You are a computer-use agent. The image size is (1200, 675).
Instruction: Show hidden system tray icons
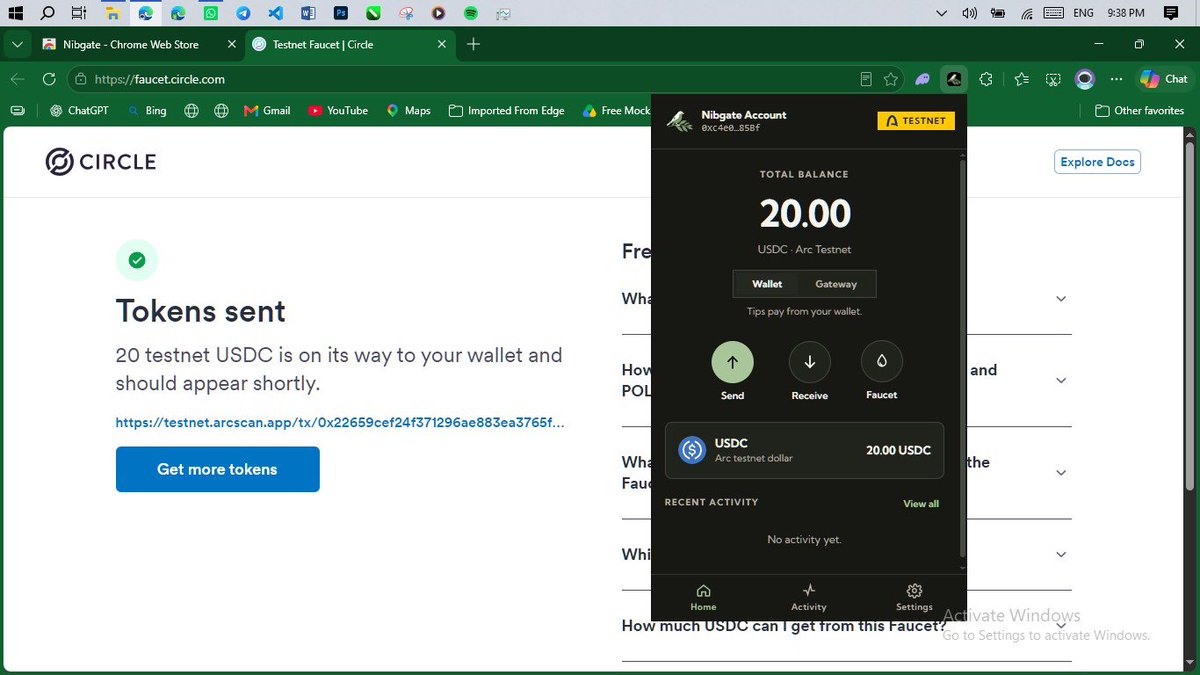pyautogui.click(x=941, y=14)
